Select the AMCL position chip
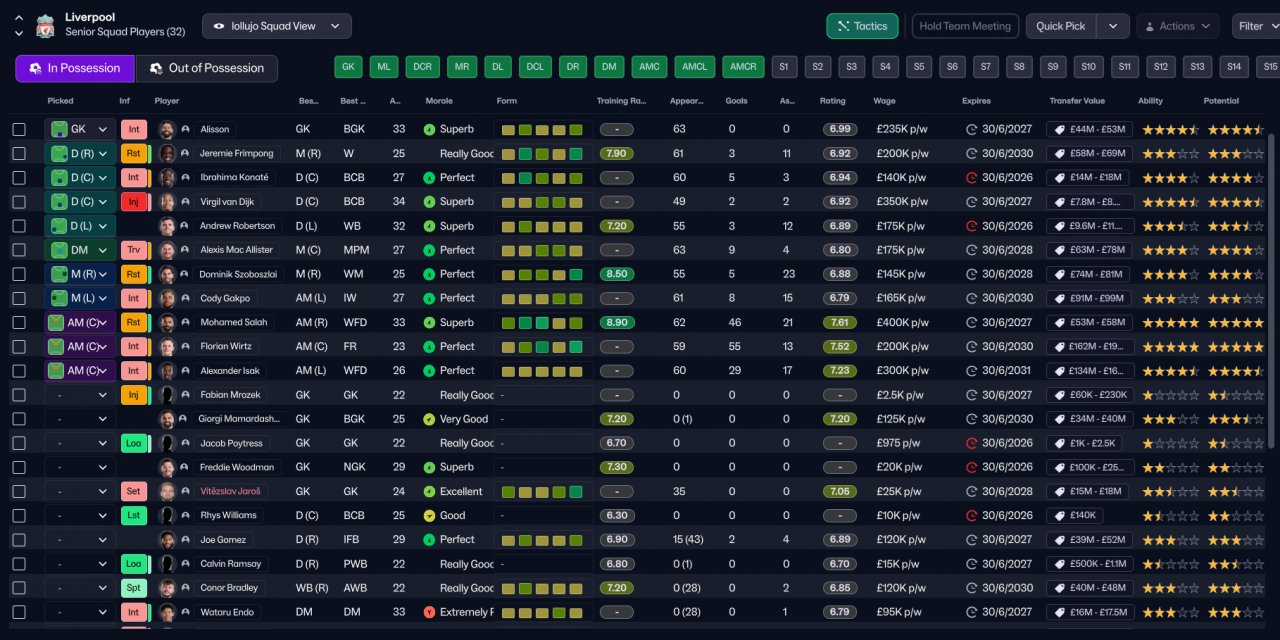Viewport: 1280px width, 640px height. (x=693, y=67)
